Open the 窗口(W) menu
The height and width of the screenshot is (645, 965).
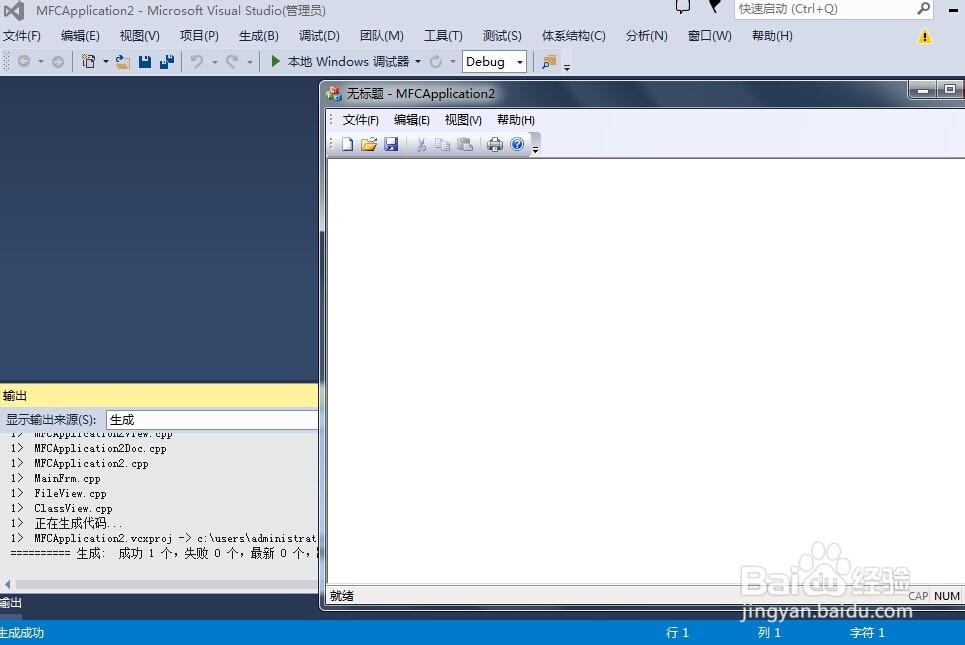tap(710, 36)
